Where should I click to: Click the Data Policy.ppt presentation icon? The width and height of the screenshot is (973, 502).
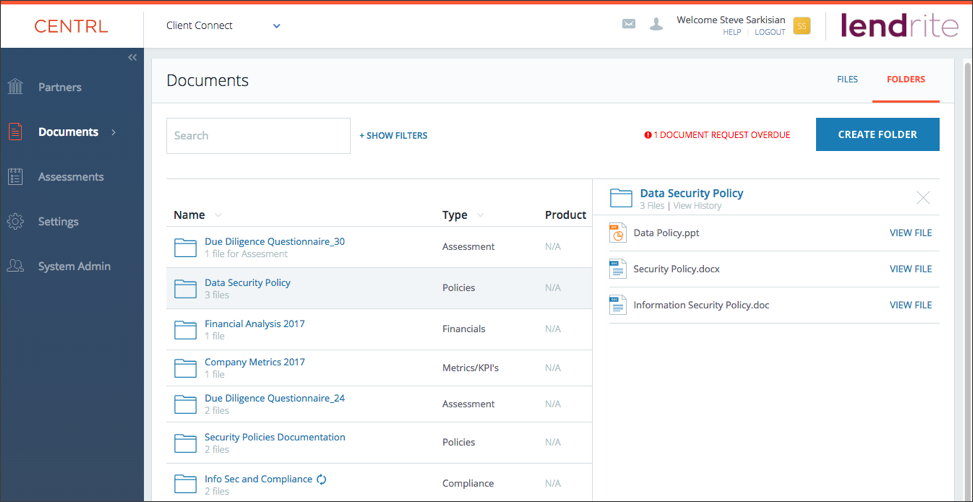pos(618,233)
